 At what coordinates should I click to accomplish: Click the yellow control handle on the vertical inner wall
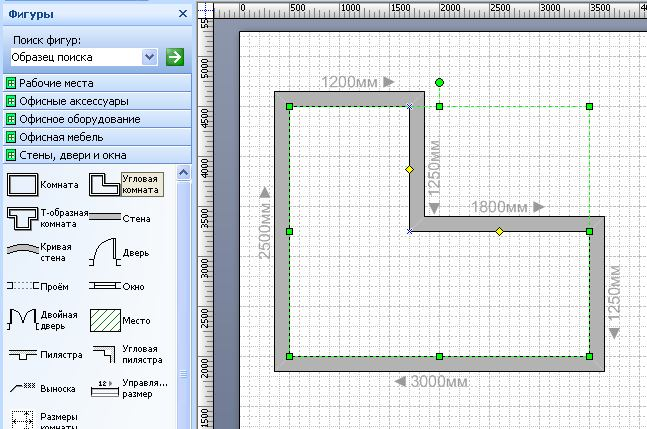409,170
